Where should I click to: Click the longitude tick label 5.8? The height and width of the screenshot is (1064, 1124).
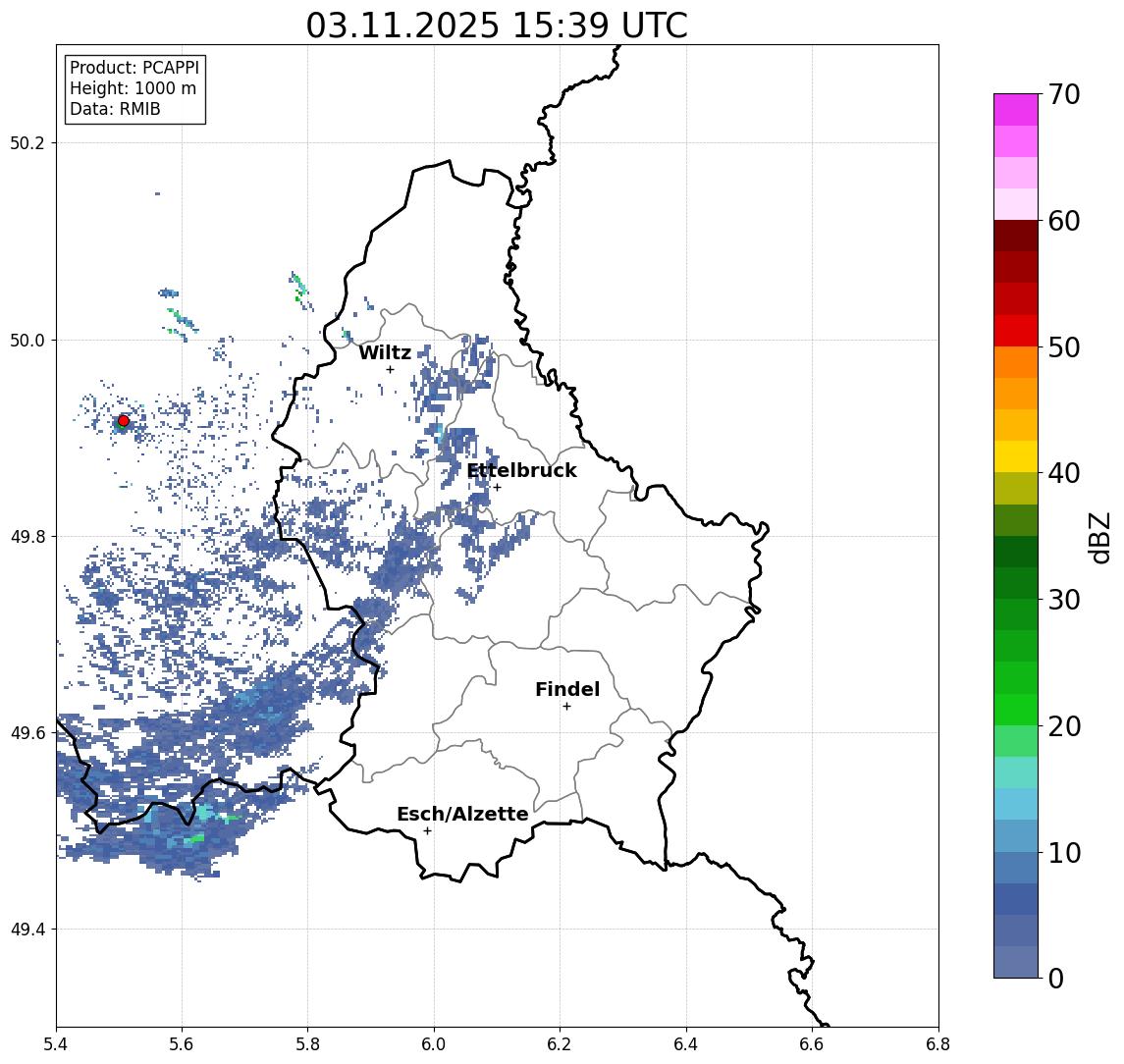(308, 1044)
